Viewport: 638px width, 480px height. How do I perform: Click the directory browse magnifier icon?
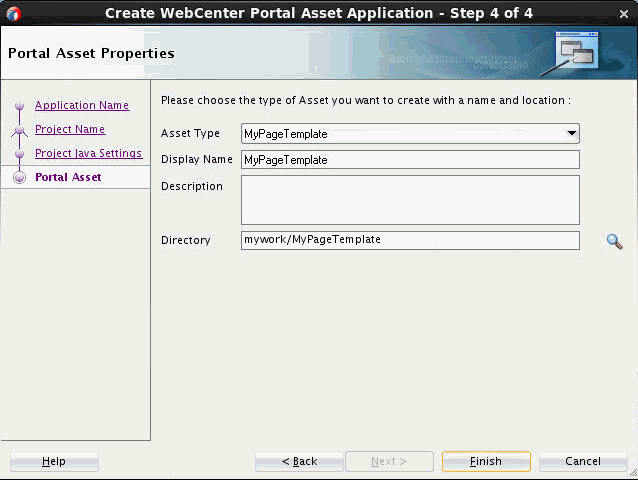tap(614, 241)
